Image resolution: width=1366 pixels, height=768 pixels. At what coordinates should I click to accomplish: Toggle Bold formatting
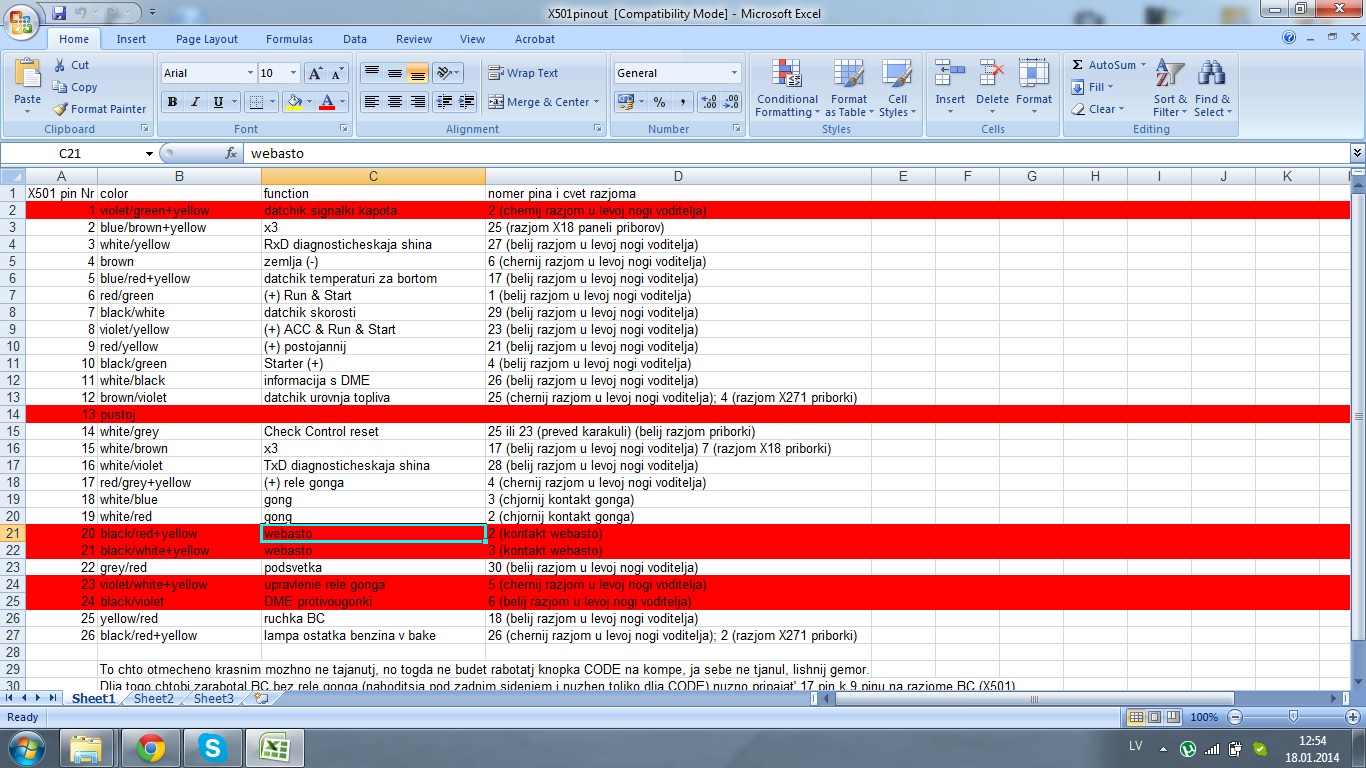(x=172, y=102)
